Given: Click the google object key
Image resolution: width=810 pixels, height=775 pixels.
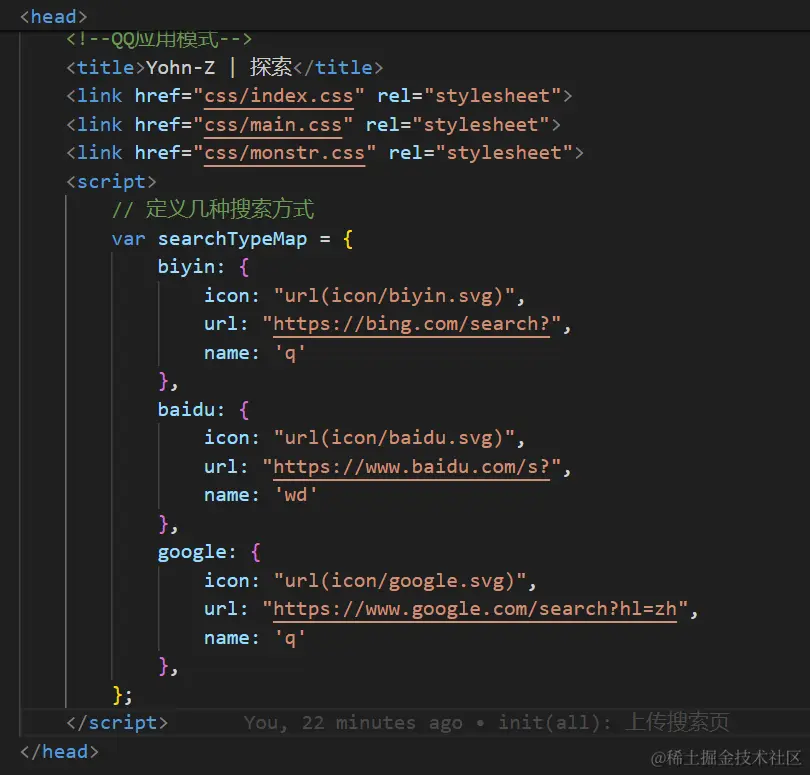Looking at the screenshot, I should point(192,552).
